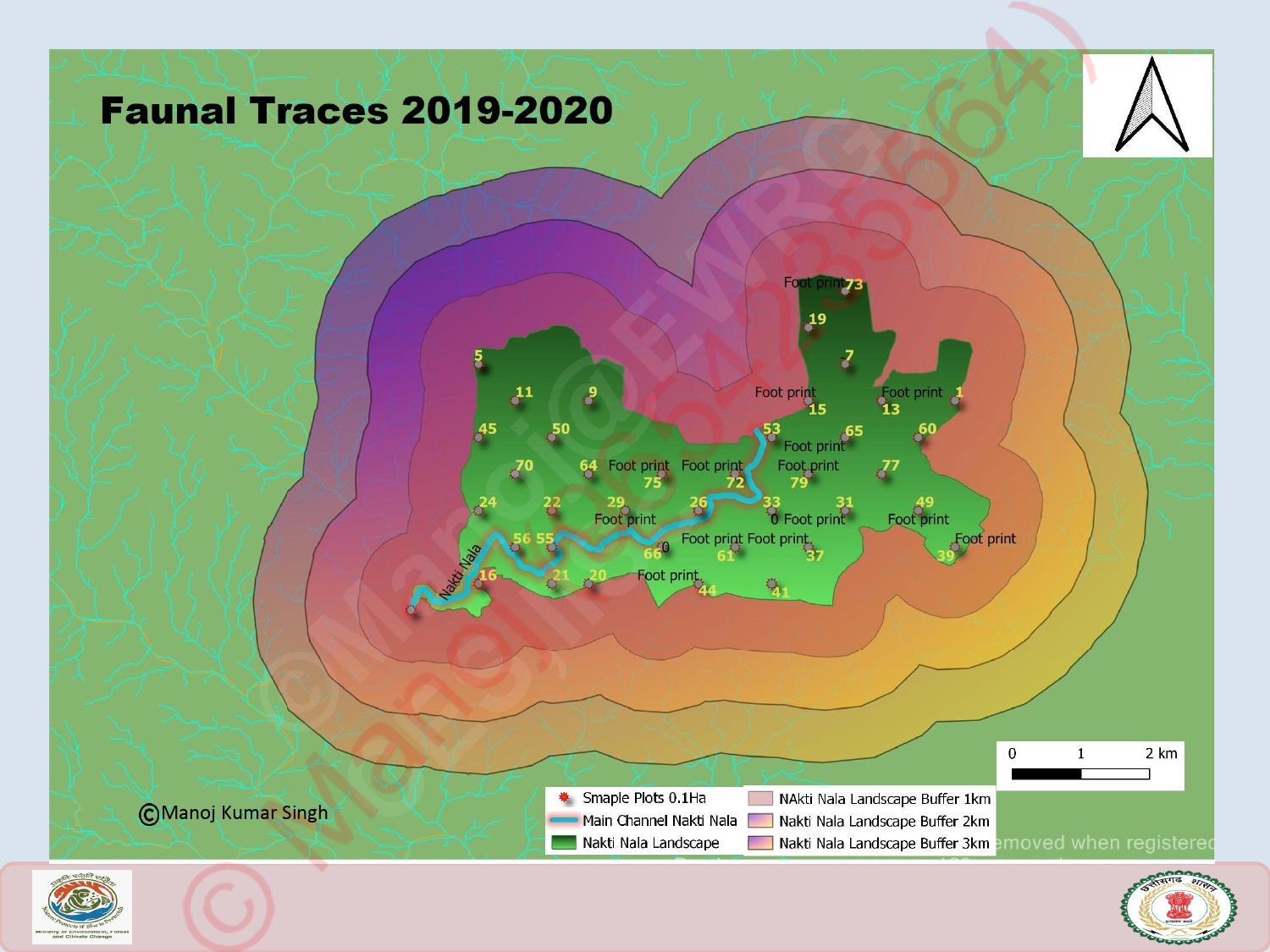Click the rotated Nakti Nala channel label
Image resolution: width=1270 pixels, height=952 pixels.
tap(460, 572)
